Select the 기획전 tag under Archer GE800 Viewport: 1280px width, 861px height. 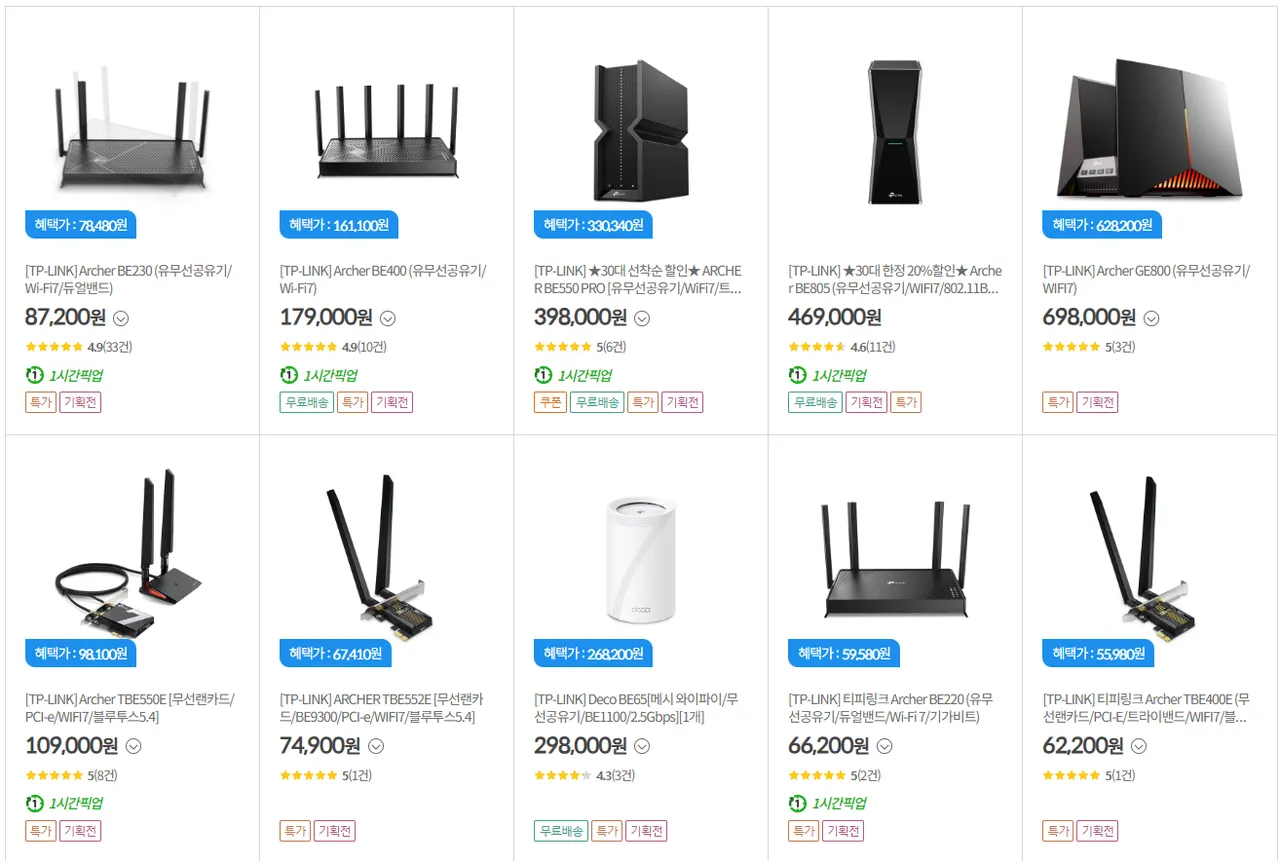[x=1097, y=402]
